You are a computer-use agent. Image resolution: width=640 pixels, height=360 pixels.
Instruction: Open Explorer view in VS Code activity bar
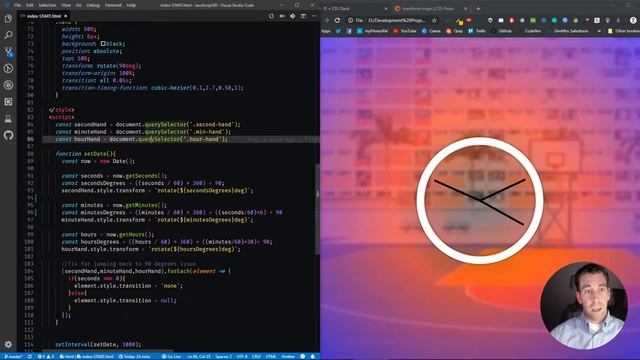(8, 19)
